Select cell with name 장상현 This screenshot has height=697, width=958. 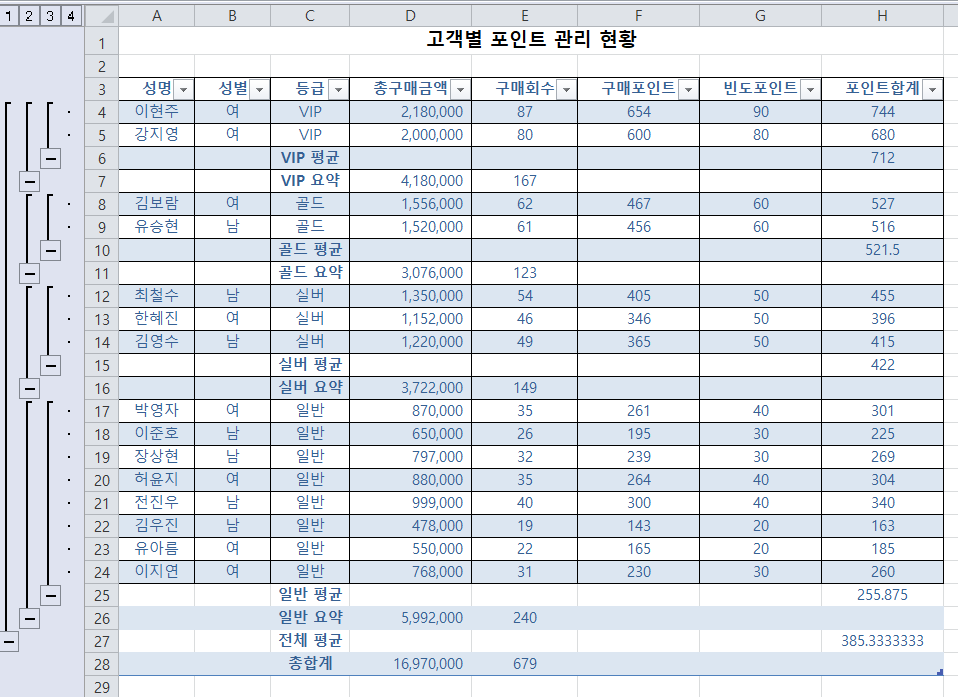pos(156,456)
